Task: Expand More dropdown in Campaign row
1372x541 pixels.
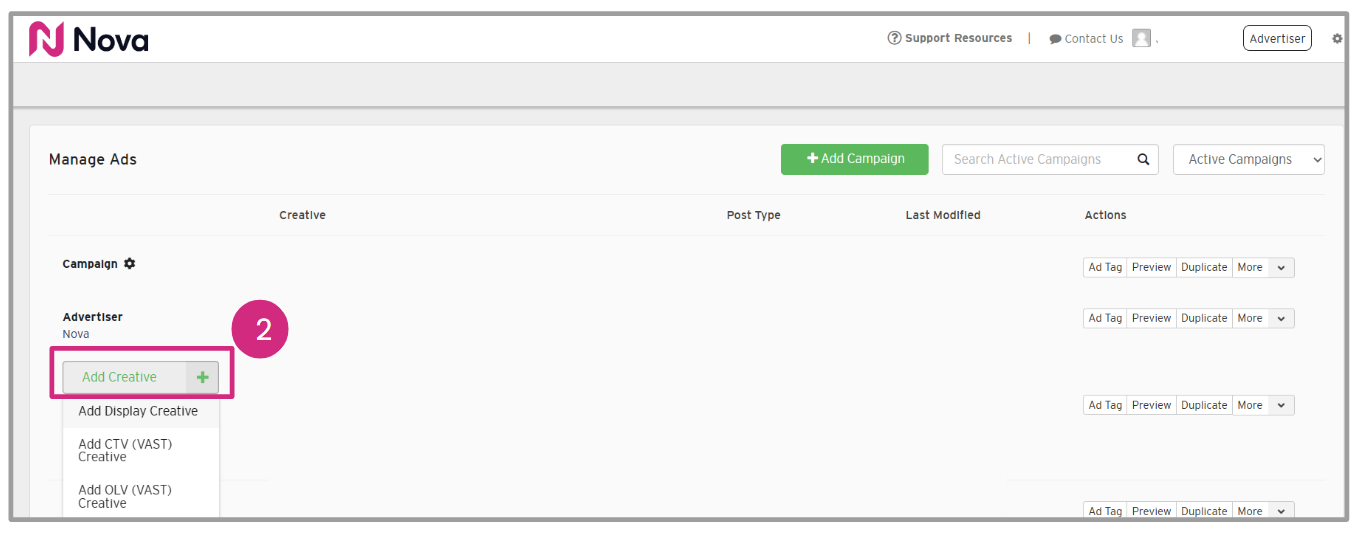Action: coord(1282,268)
